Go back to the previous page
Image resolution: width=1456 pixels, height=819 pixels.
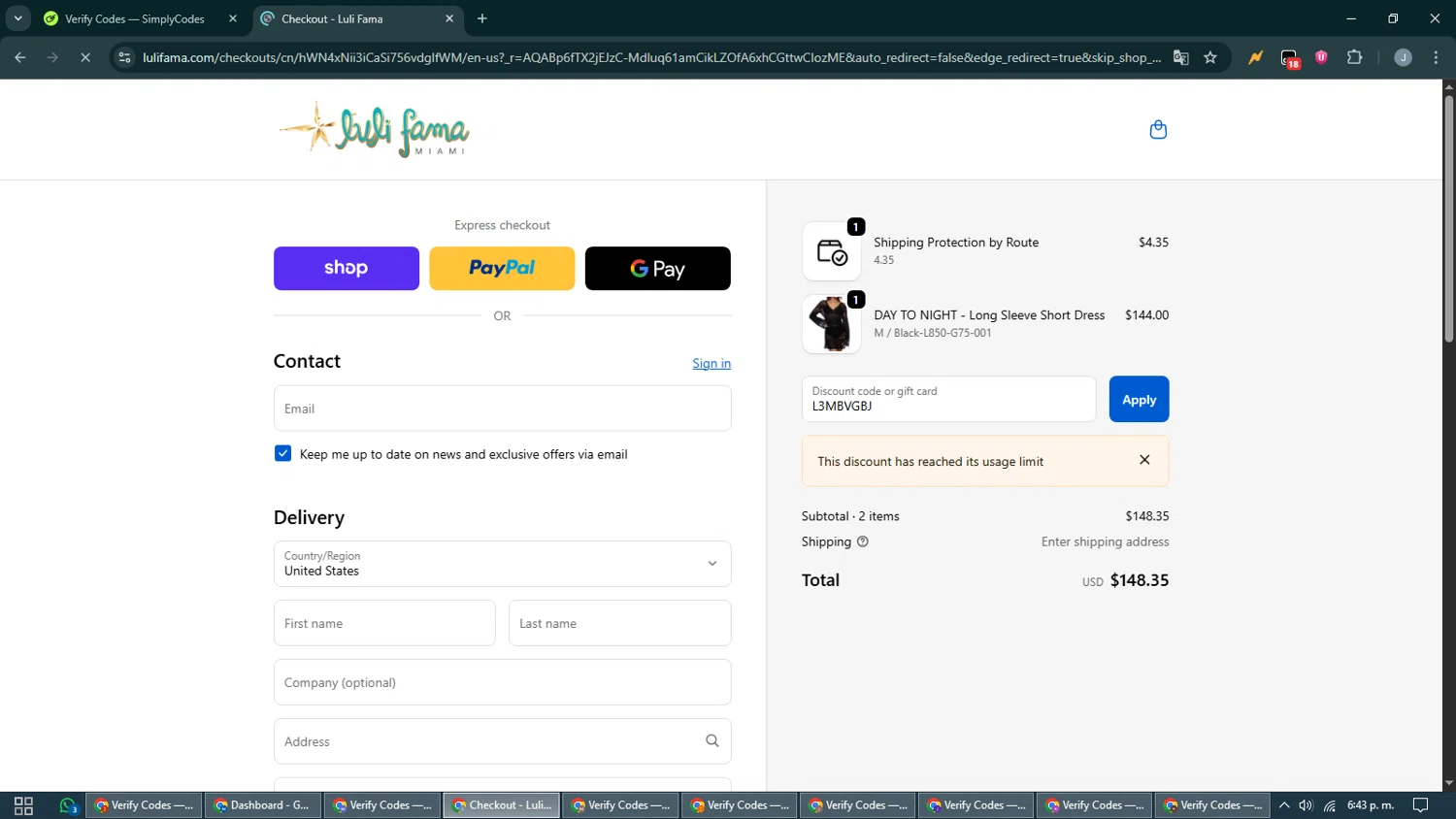click(20, 57)
